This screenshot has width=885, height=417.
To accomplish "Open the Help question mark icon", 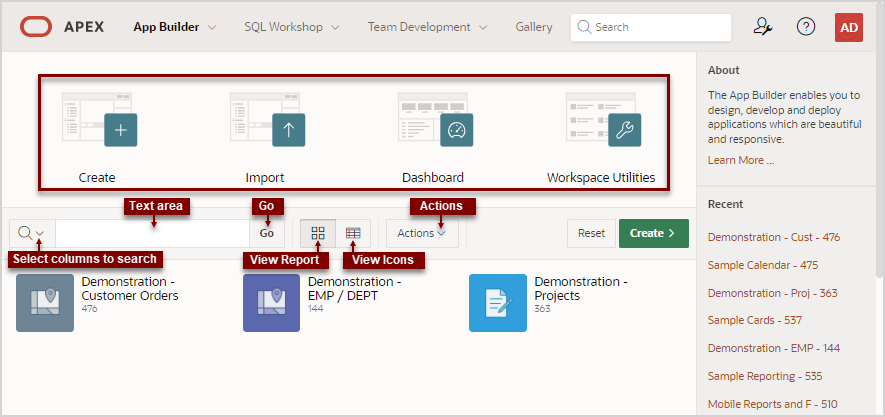I will [806, 27].
